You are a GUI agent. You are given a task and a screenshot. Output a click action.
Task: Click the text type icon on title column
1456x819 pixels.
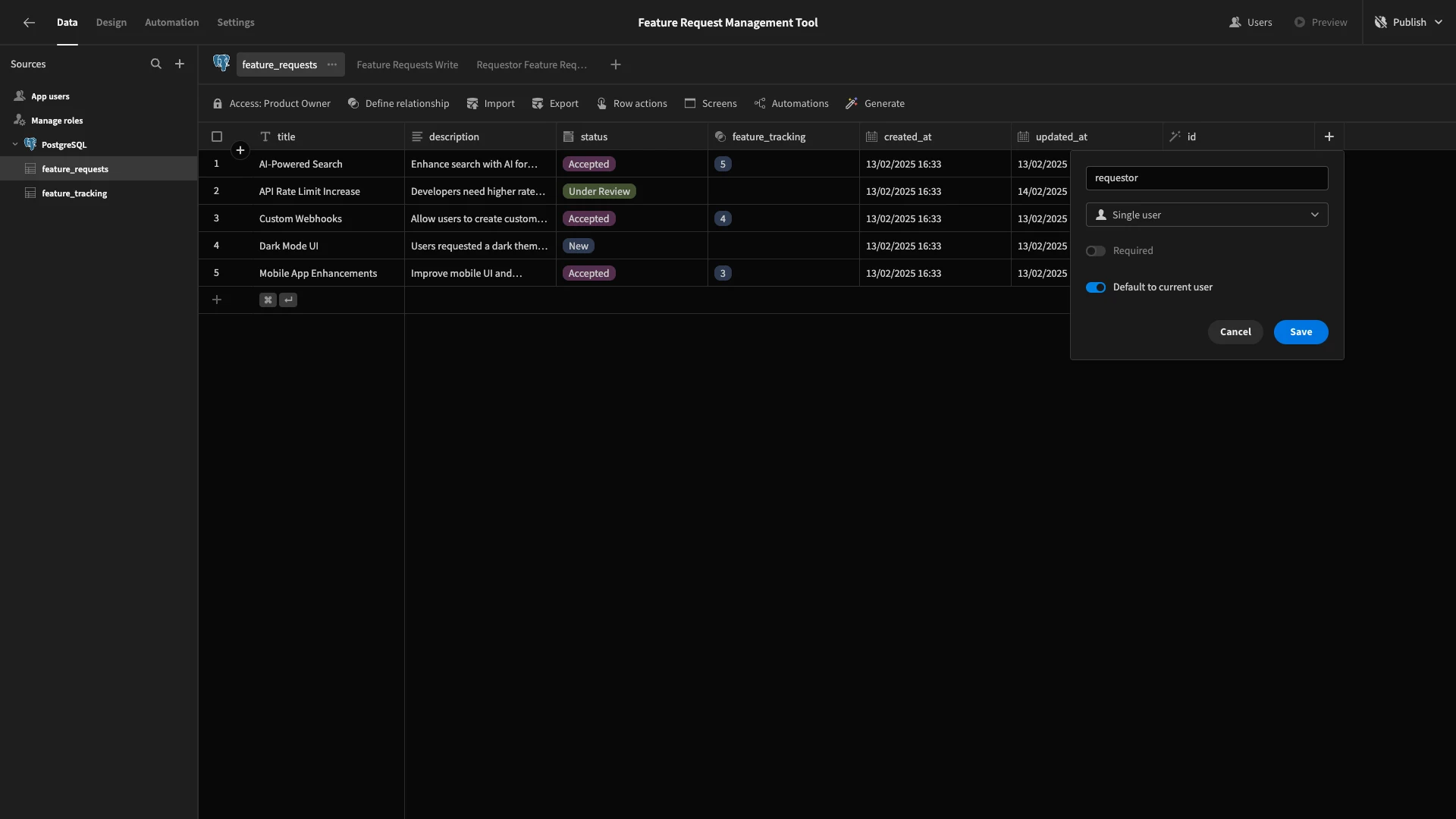point(265,137)
